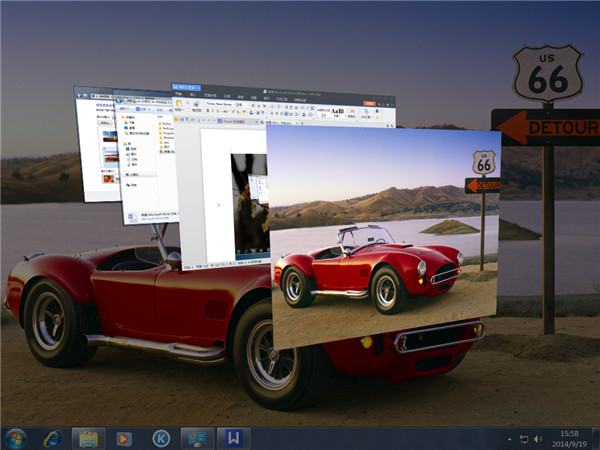Open the volume speaker icon in tray
600x450 pixels.
540,438
